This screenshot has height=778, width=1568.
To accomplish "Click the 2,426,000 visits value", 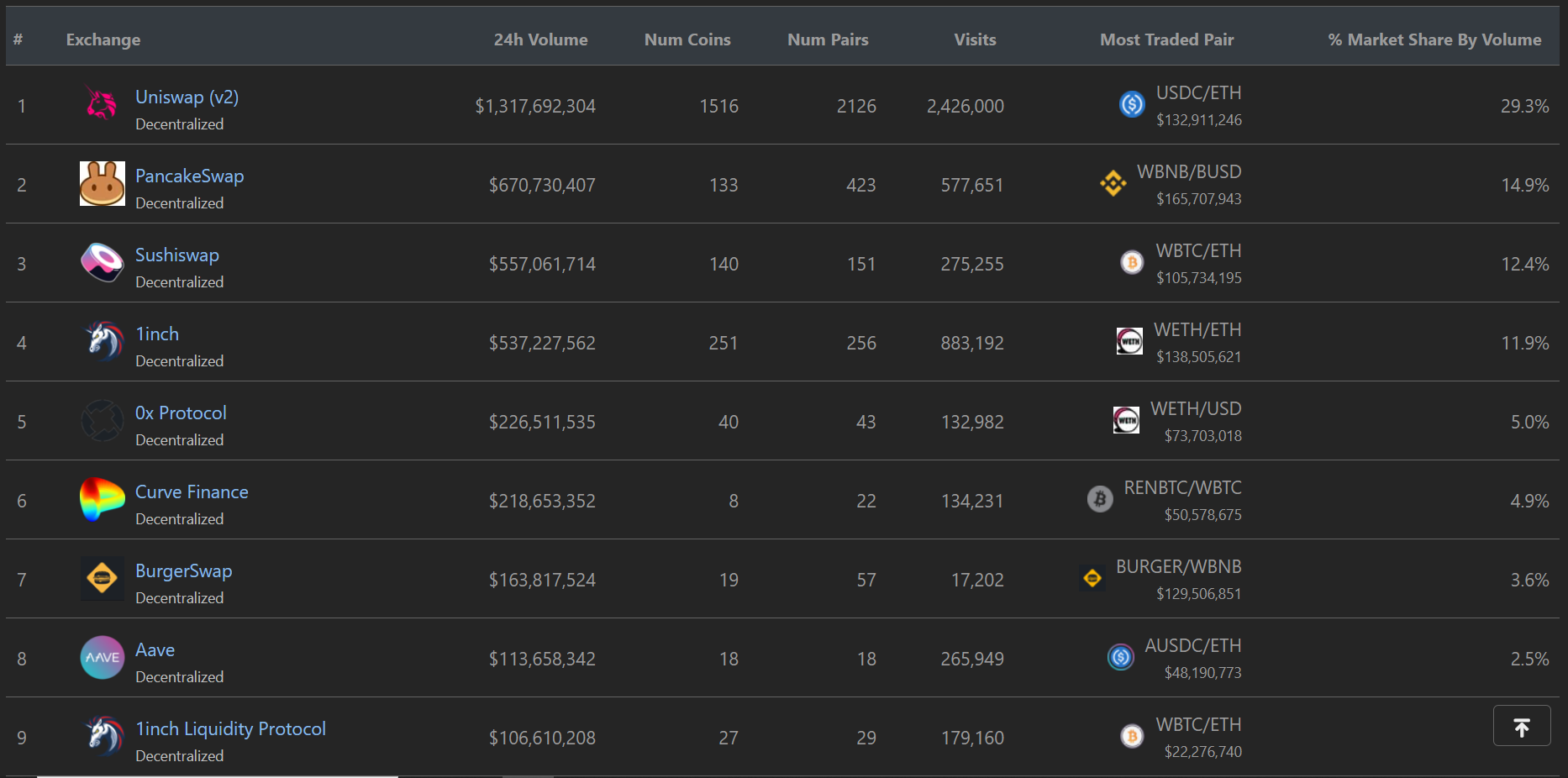I will (965, 106).
